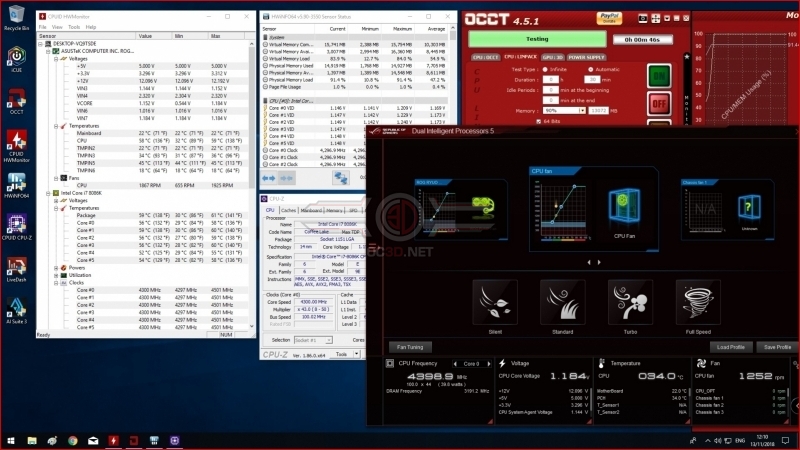
Task: Click previous core arrow beside Core 0
Action: coord(455,364)
